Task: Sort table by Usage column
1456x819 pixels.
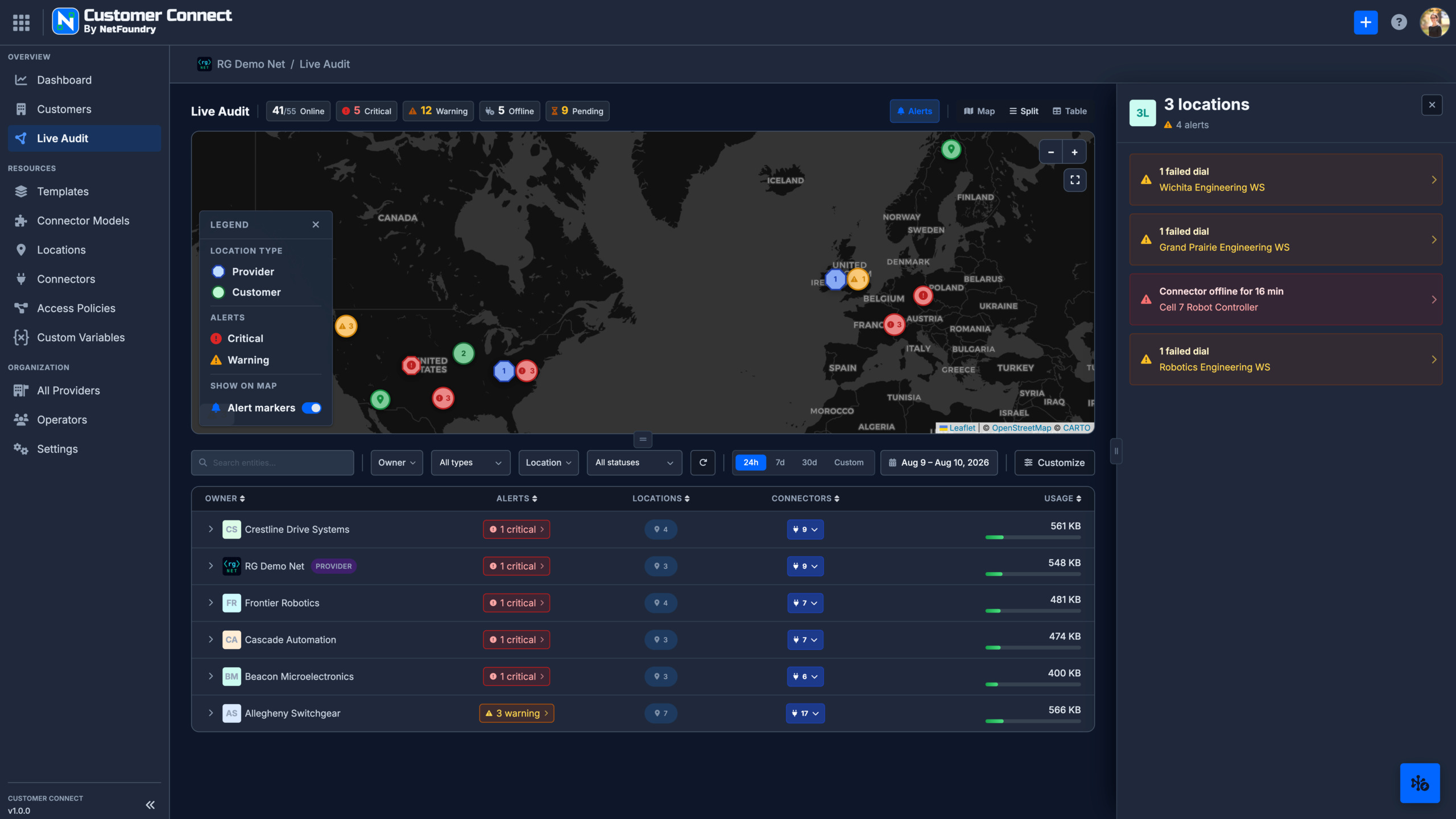Action: pyautogui.click(x=1062, y=499)
